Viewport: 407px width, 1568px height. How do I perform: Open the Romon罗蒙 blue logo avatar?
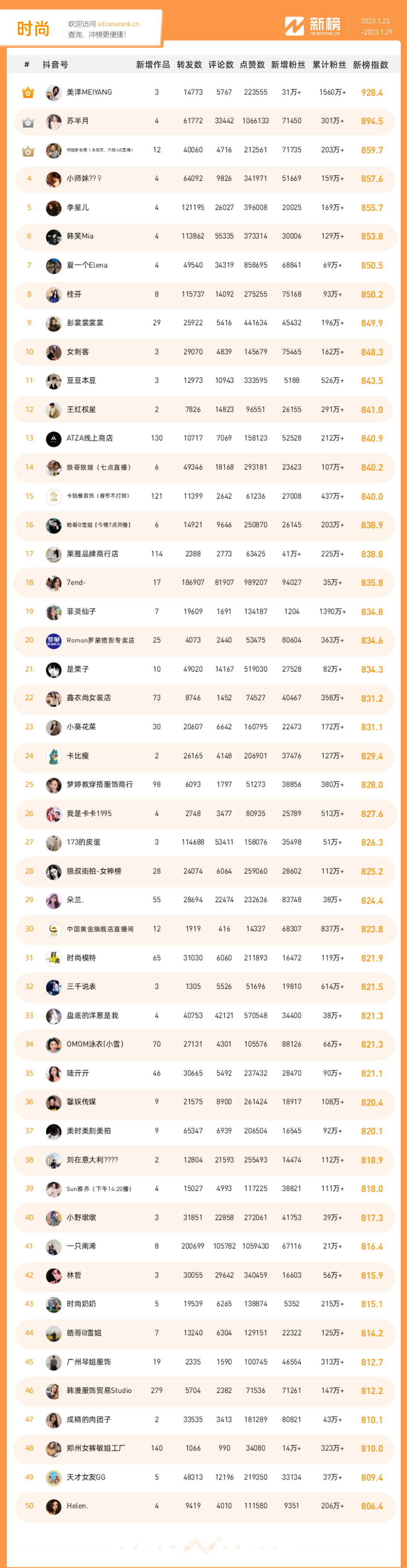point(54,640)
